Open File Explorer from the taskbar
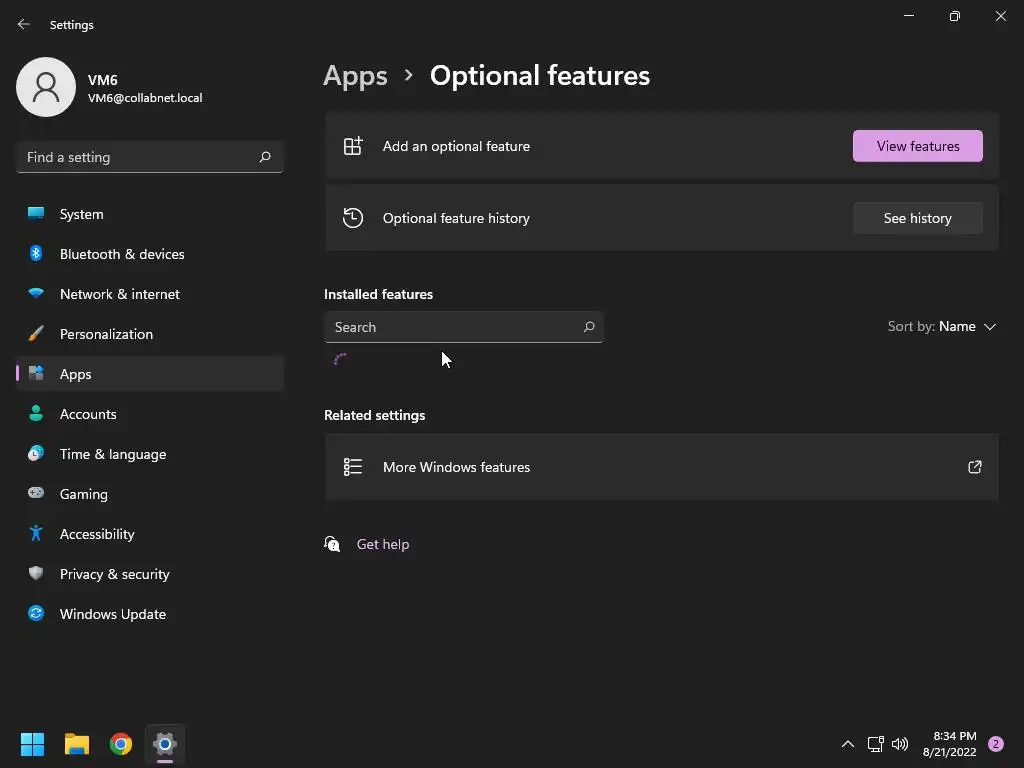 click(x=77, y=744)
